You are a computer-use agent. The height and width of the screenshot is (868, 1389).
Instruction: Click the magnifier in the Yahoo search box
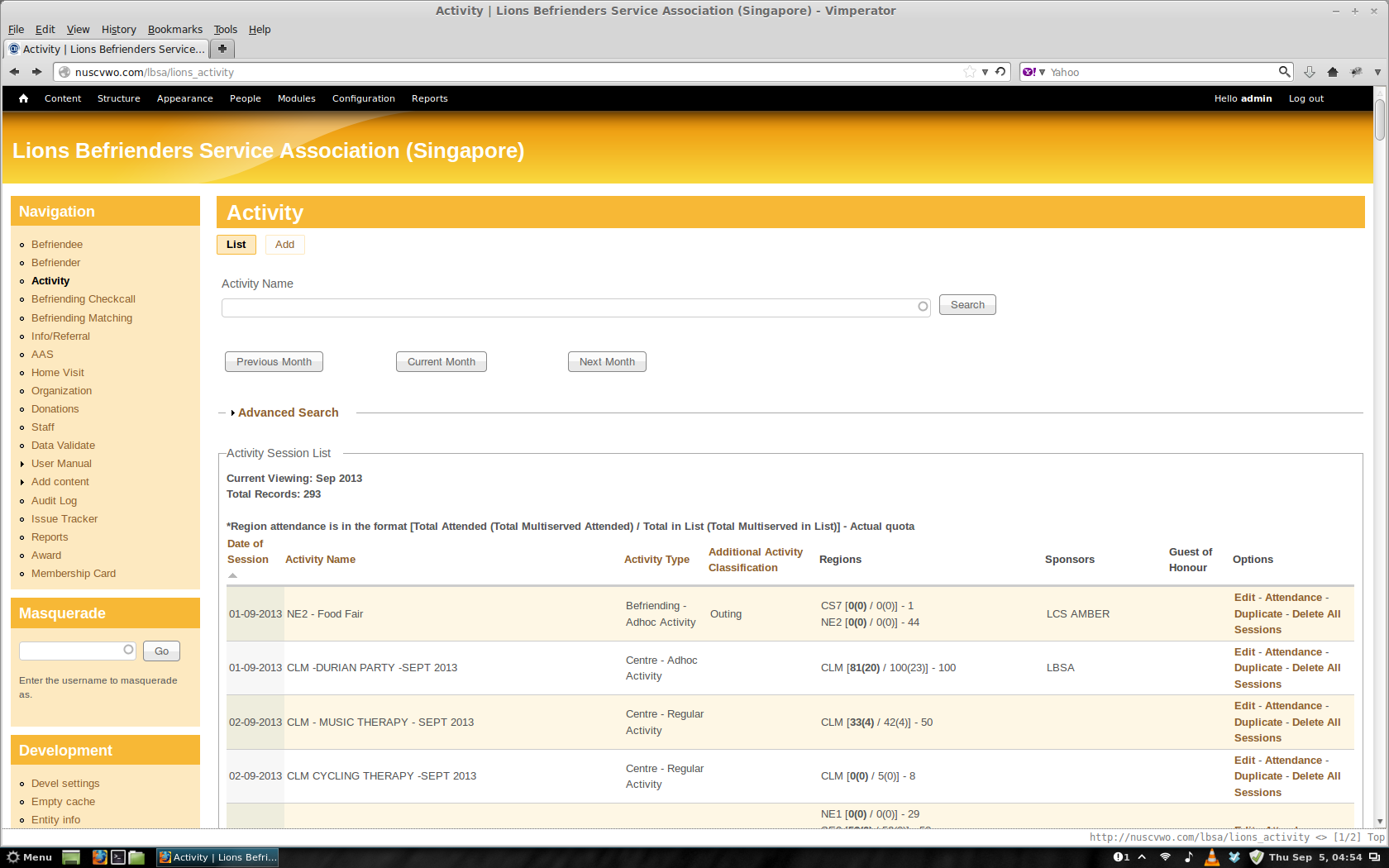click(1284, 72)
